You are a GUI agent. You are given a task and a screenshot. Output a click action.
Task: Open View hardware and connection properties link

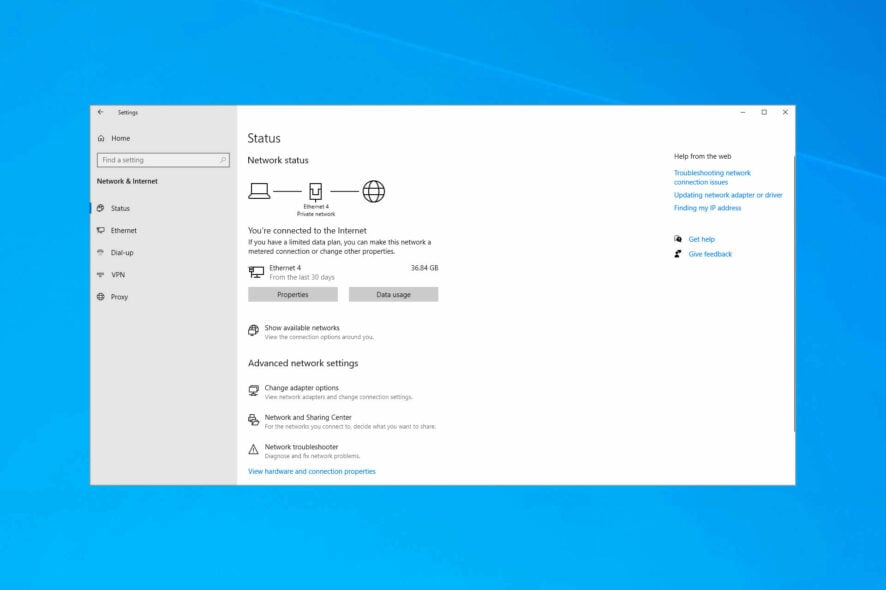coord(311,471)
